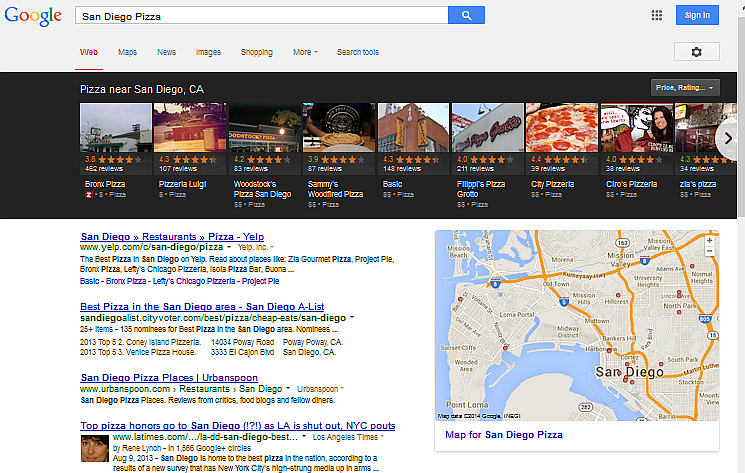Open the LA Times top pizza honors result

(238, 426)
